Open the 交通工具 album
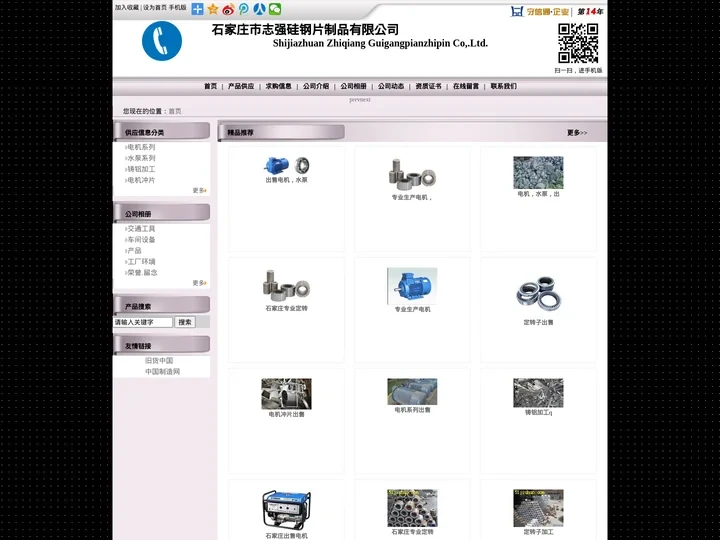The image size is (720, 540). [141, 229]
